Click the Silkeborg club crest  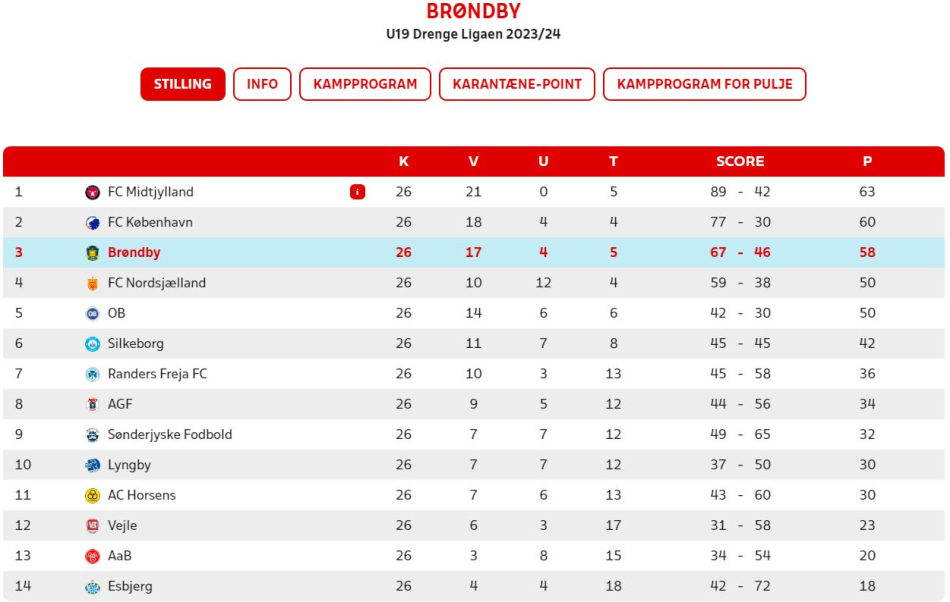pos(92,344)
